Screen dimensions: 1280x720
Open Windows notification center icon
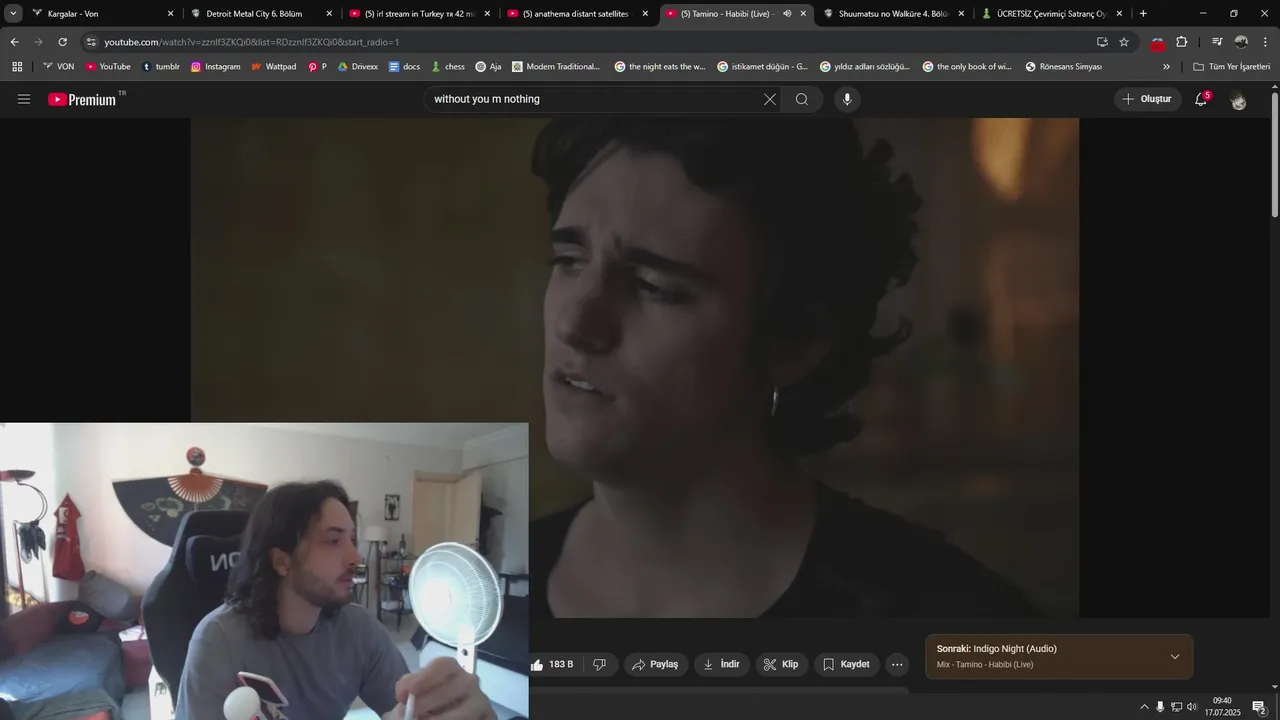point(1259,707)
